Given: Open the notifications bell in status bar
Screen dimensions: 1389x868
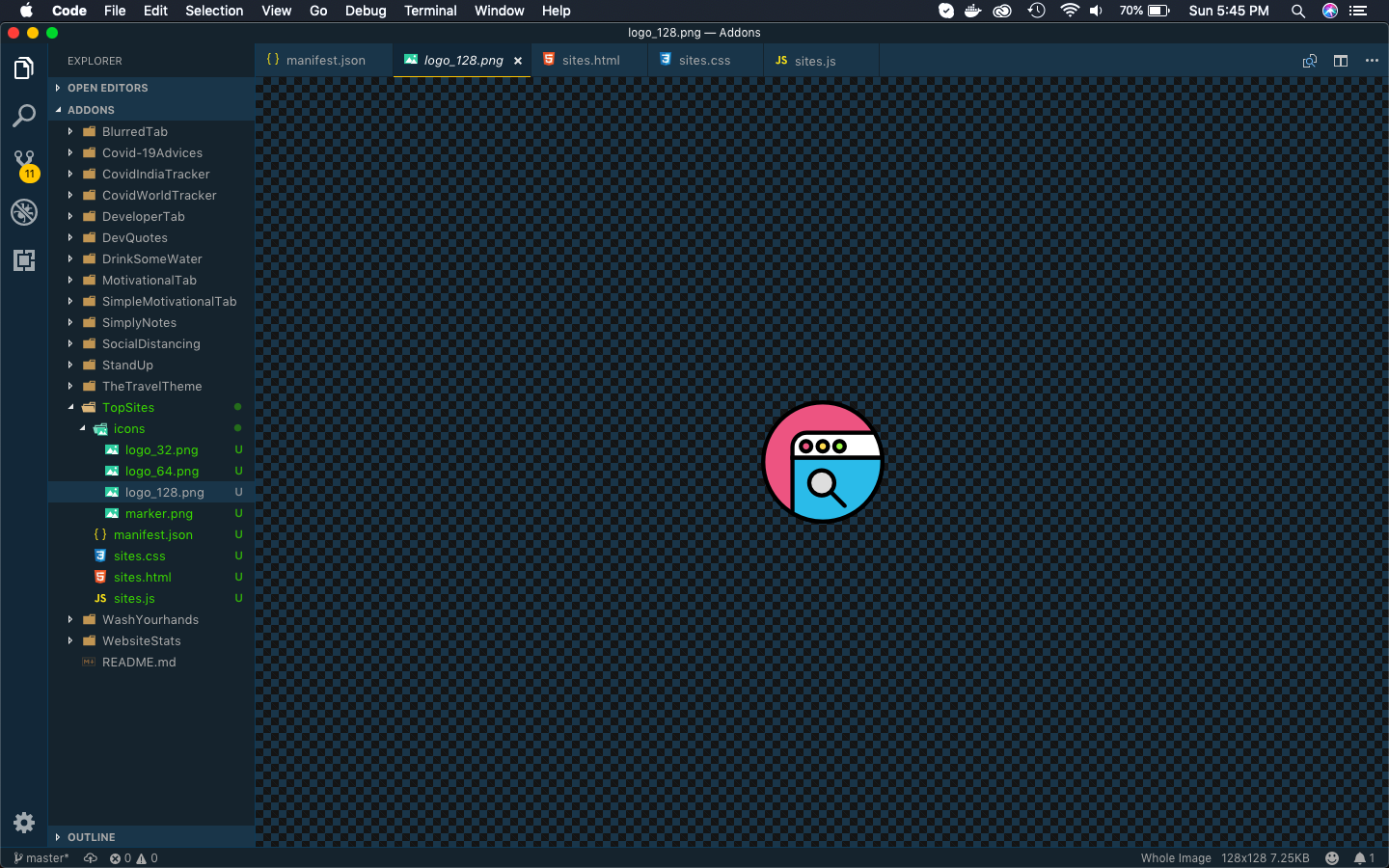Looking at the screenshot, I should pos(1364,858).
